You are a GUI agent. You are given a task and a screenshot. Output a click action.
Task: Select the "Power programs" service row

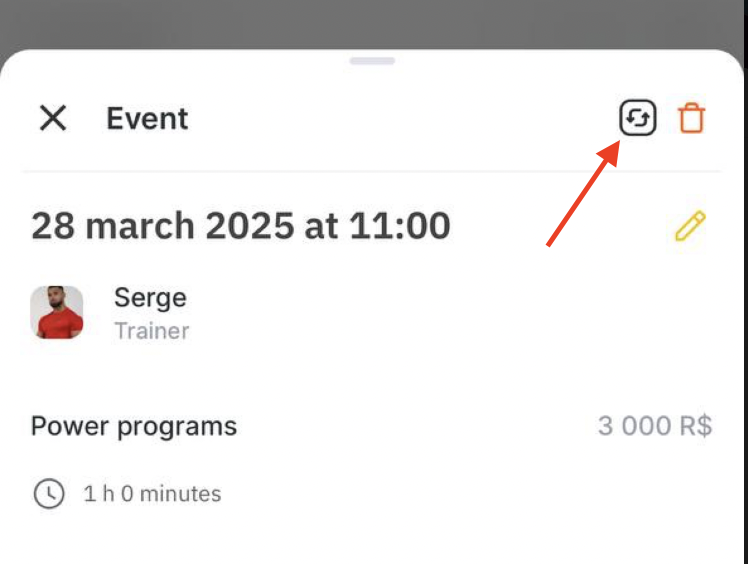pyautogui.click(x=372, y=426)
